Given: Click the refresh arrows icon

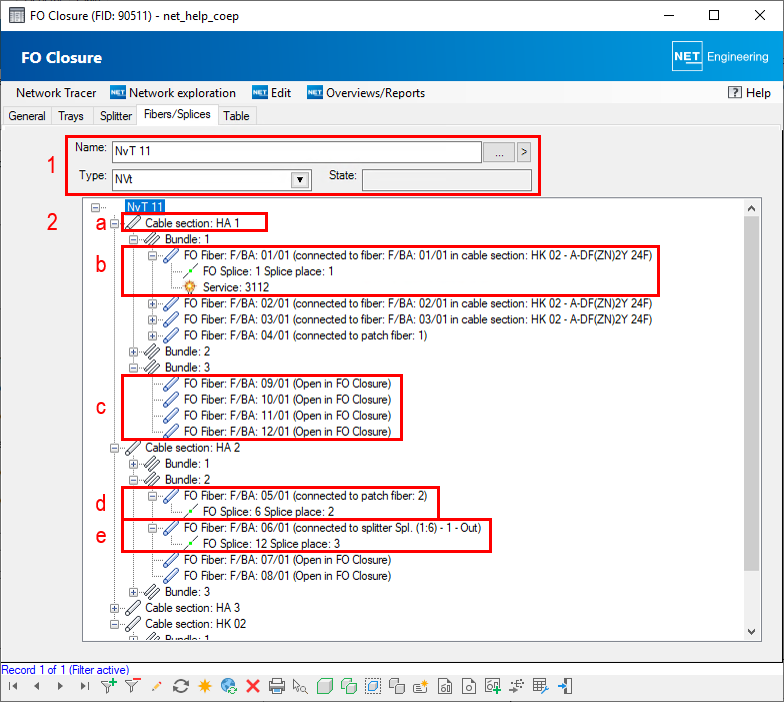Looking at the screenshot, I should [x=181, y=686].
